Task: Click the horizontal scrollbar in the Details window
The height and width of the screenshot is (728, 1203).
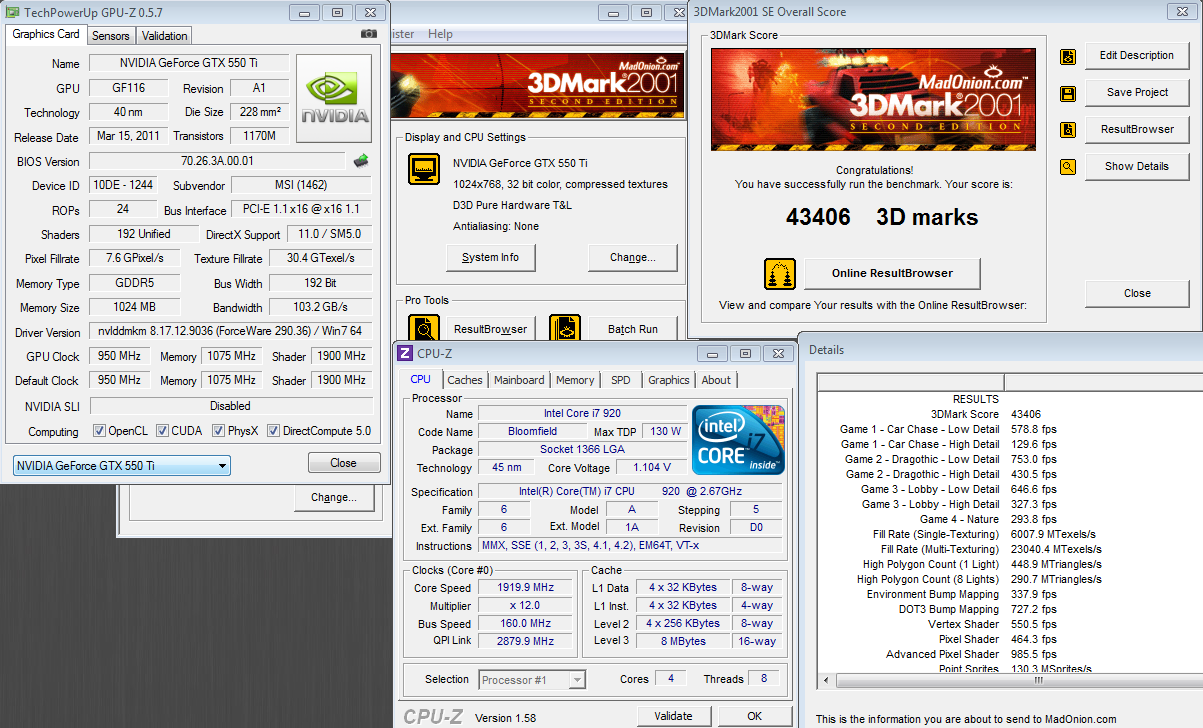Action: click(1010, 680)
